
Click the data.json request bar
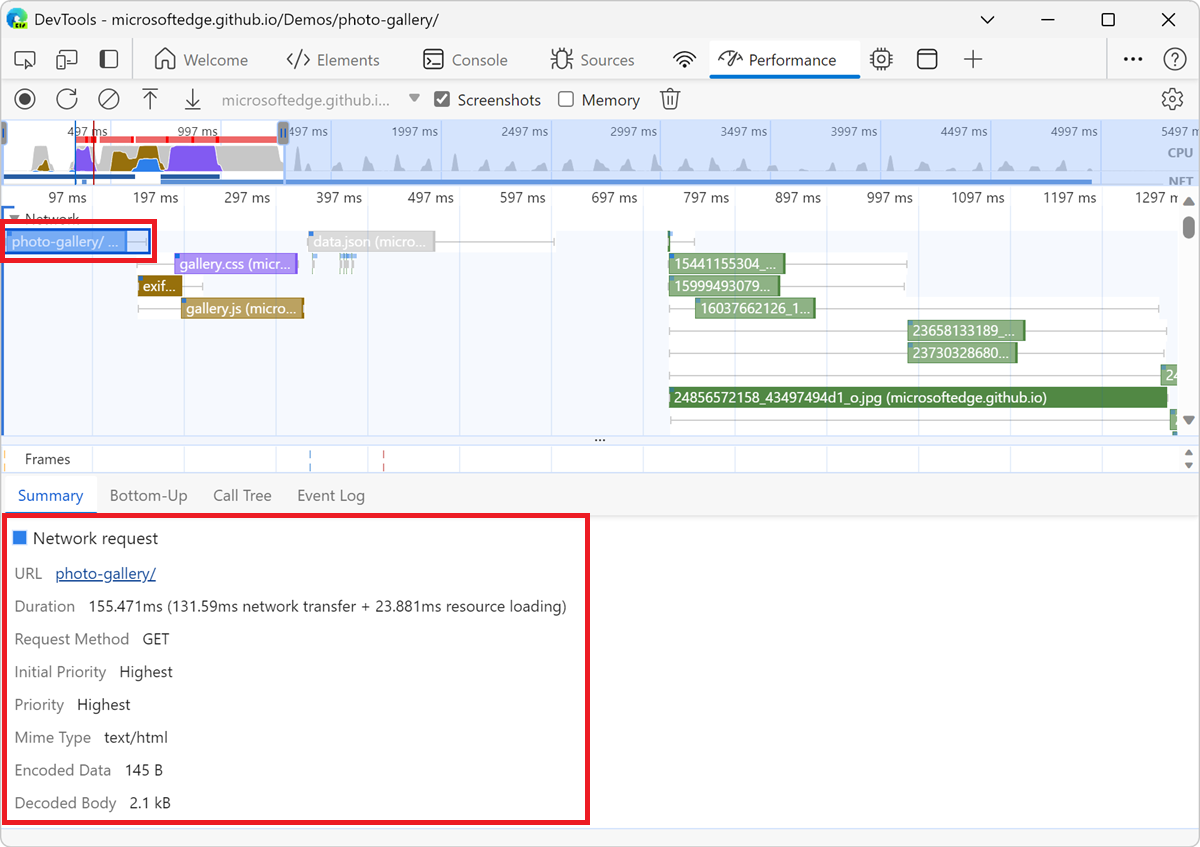(372, 241)
